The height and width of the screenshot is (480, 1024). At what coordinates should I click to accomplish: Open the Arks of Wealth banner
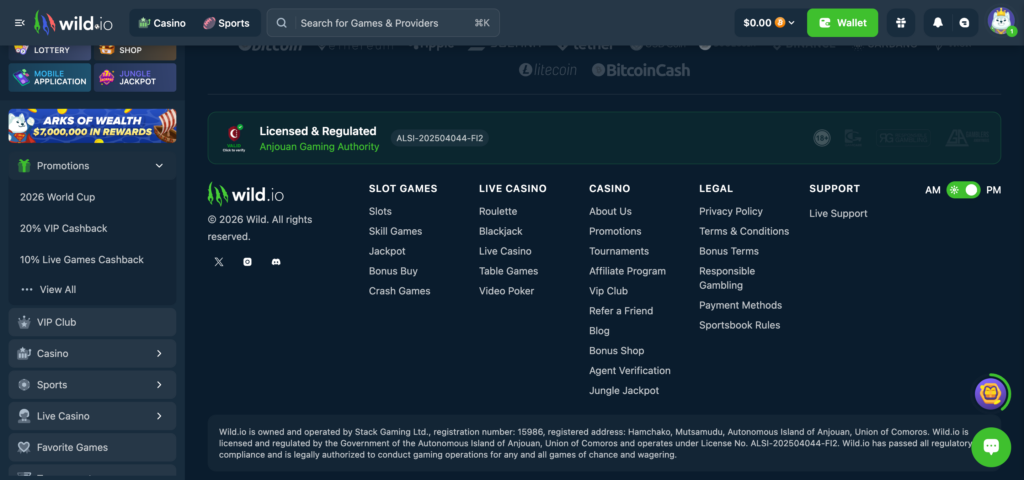coord(92,126)
